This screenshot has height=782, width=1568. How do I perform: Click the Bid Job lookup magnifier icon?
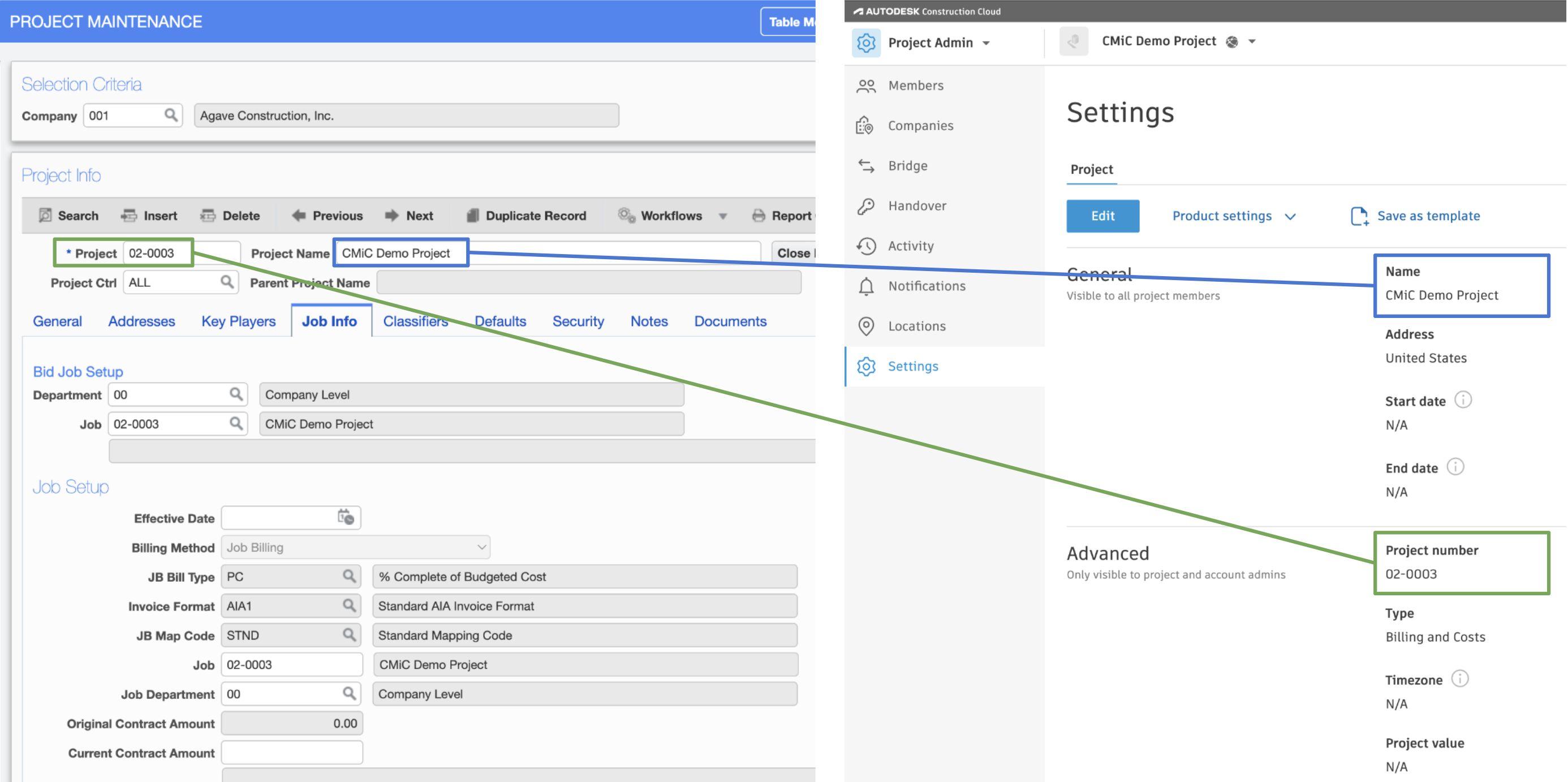[x=236, y=423]
